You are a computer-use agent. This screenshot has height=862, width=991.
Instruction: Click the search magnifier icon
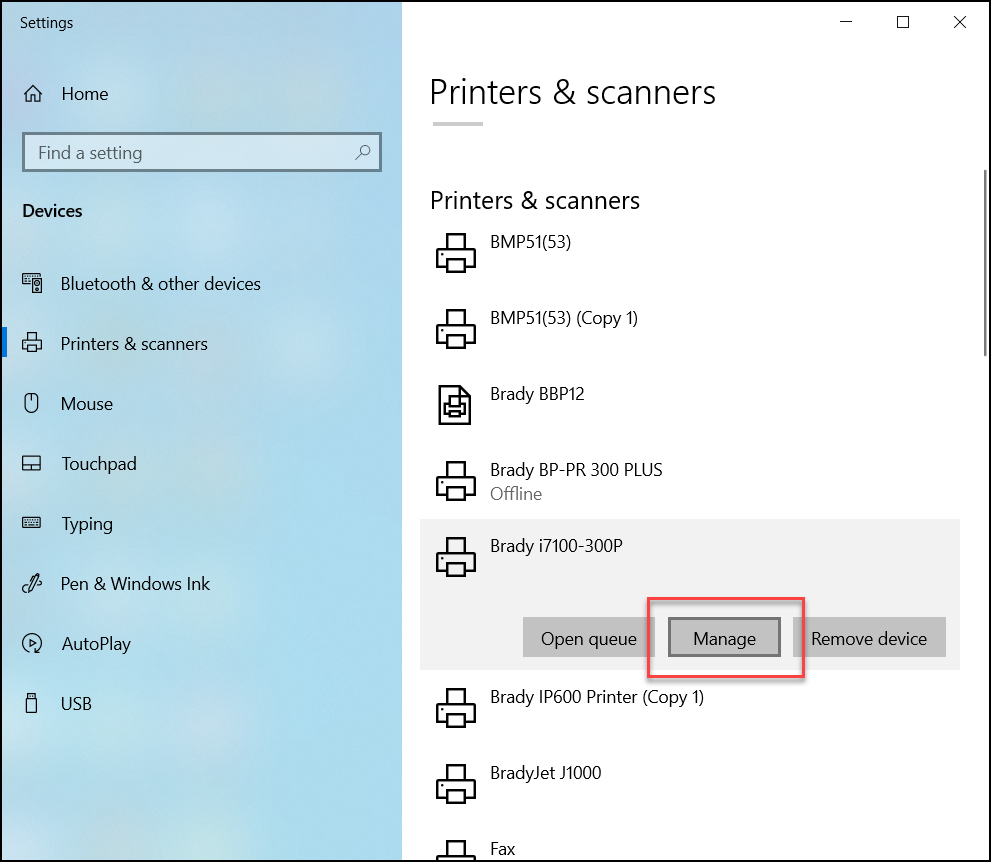[363, 152]
